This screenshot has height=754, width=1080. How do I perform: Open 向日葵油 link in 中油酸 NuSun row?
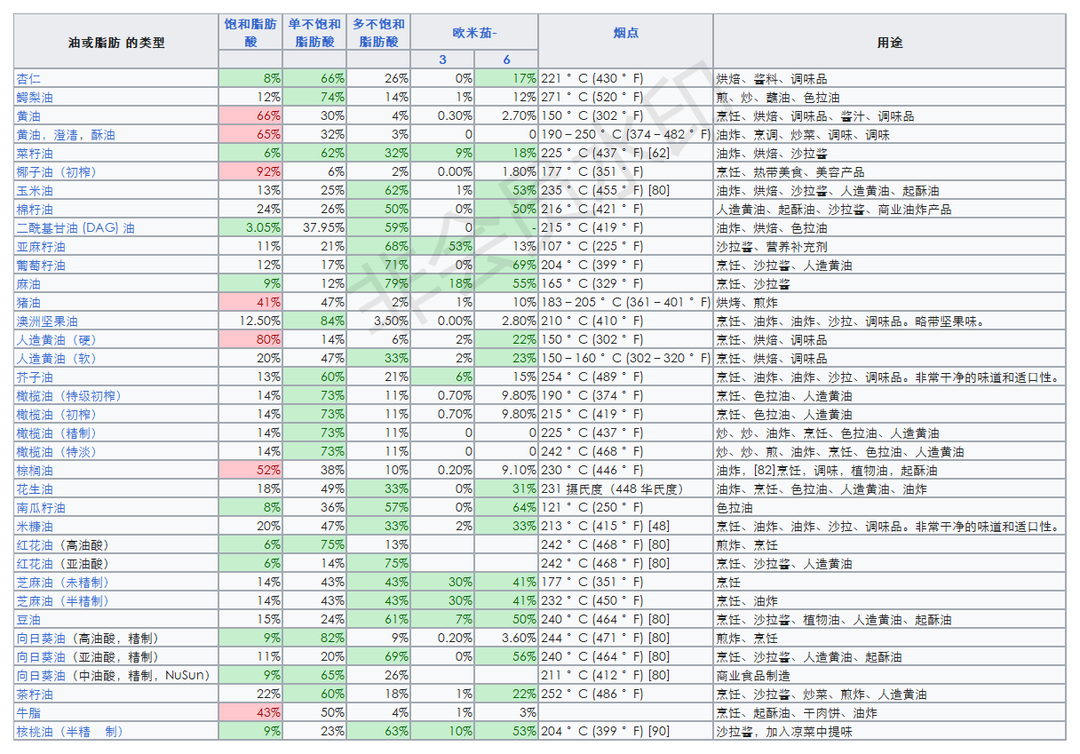coord(41,675)
